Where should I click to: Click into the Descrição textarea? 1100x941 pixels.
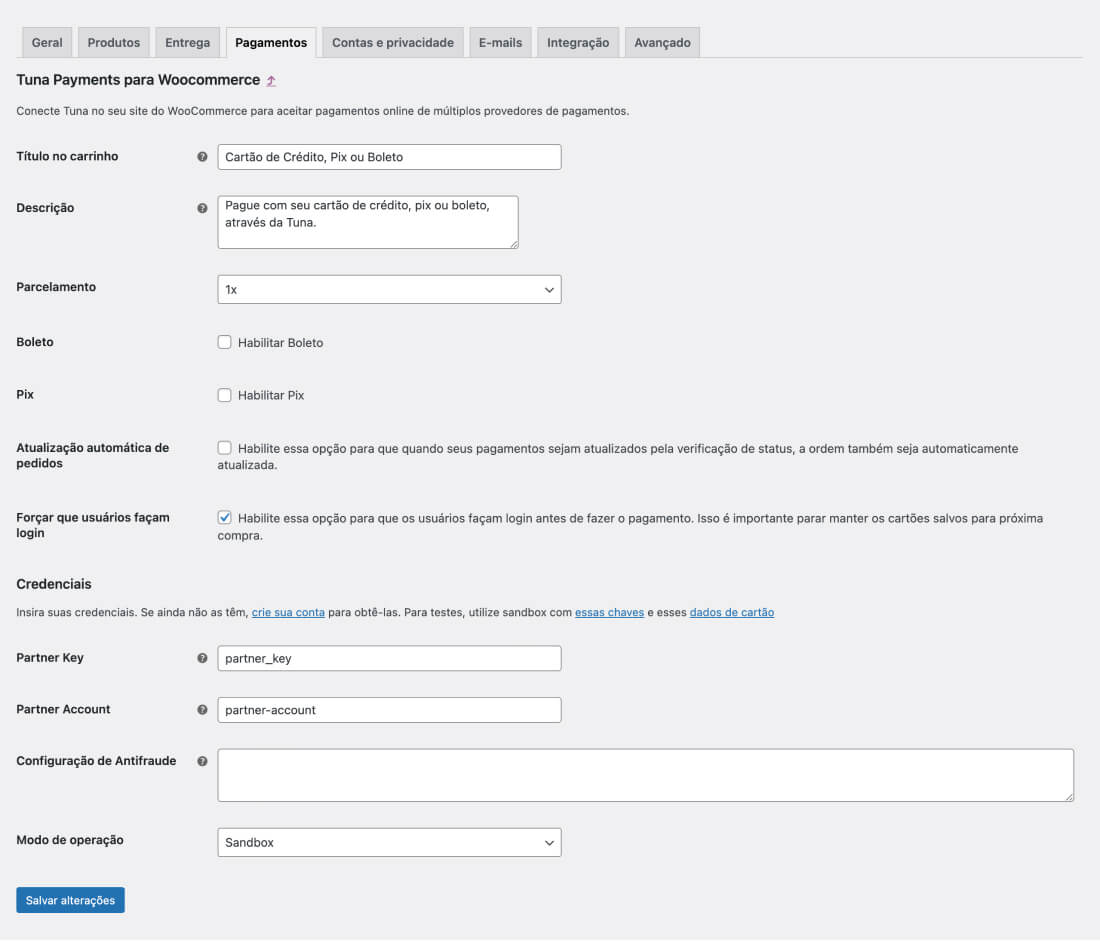click(368, 222)
